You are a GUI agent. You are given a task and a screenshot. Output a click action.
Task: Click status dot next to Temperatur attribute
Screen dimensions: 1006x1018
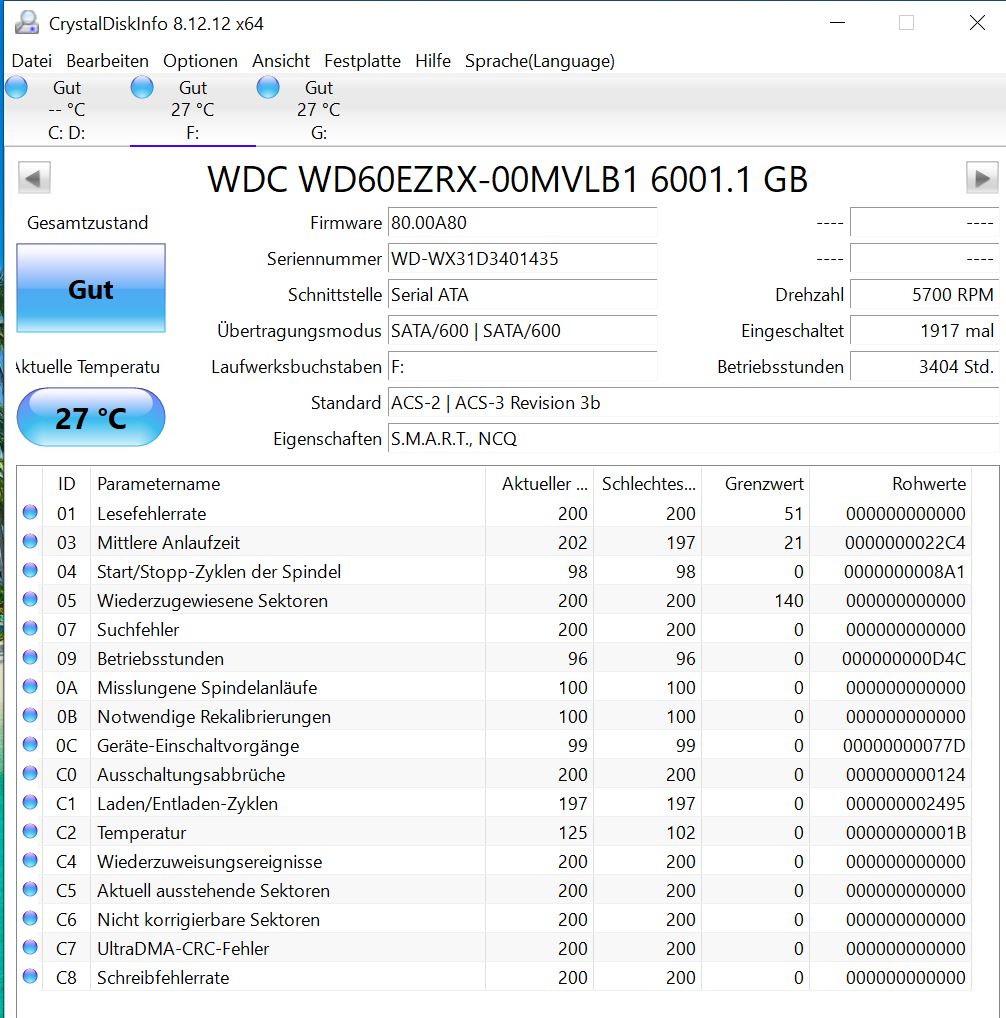pos(30,832)
